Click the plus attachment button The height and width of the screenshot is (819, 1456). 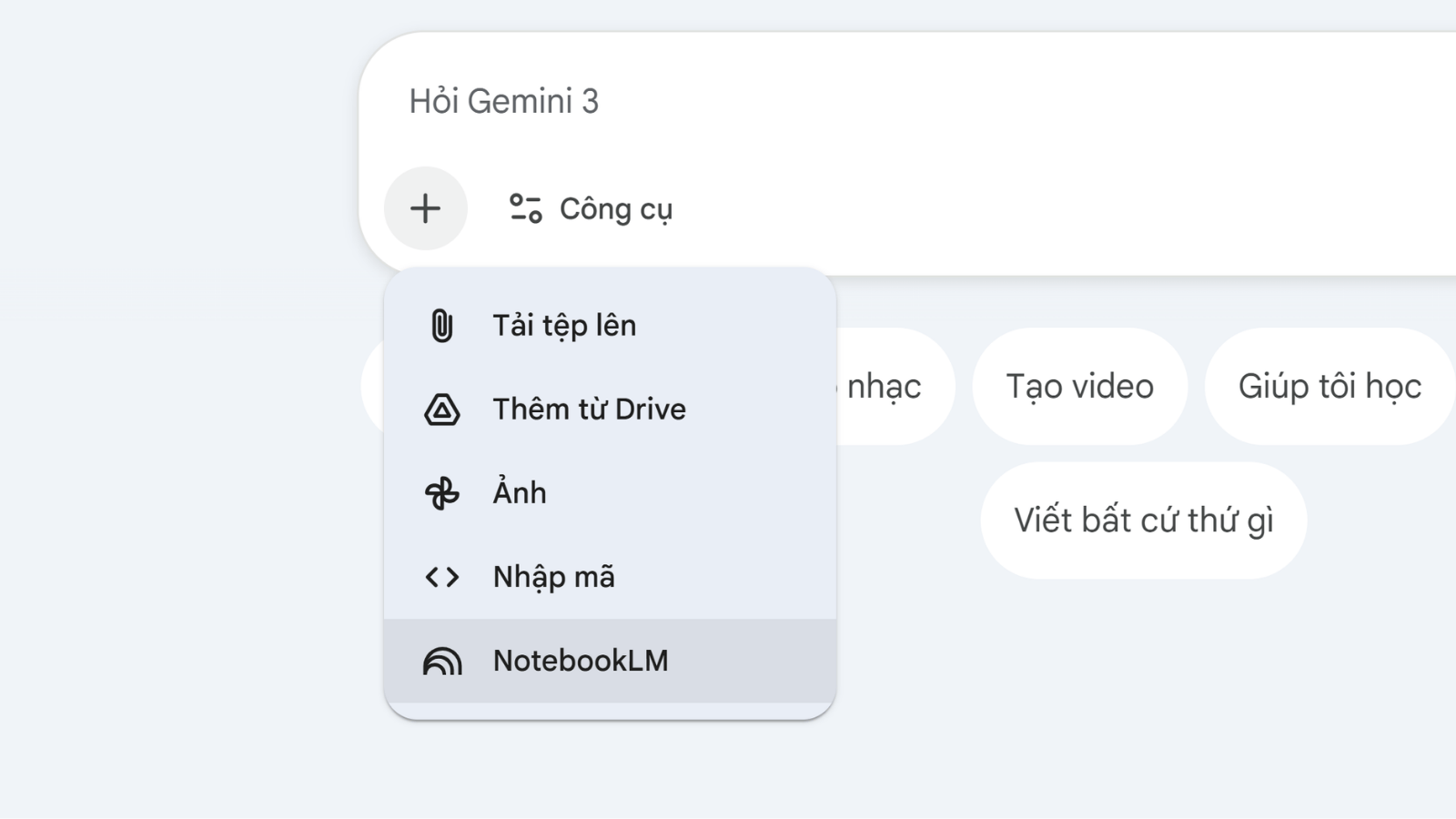pyautogui.click(x=425, y=208)
